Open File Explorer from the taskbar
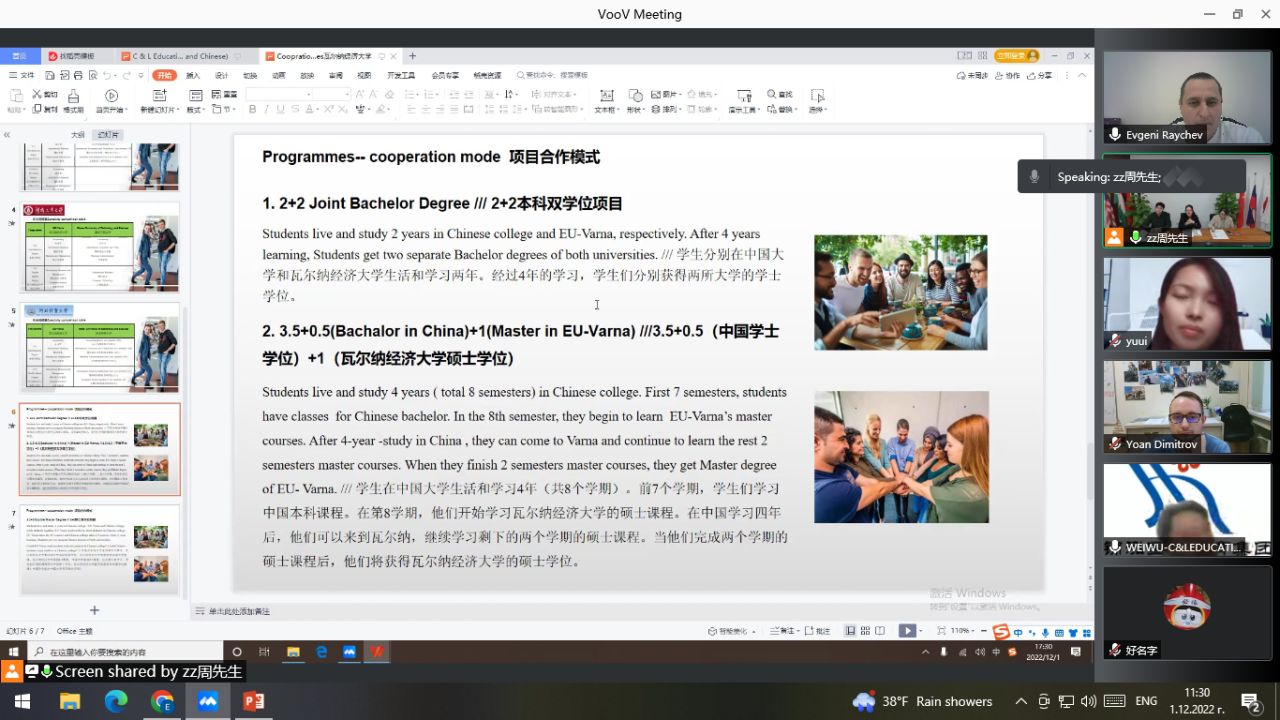This screenshot has height=720, width=1280. click(x=69, y=701)
